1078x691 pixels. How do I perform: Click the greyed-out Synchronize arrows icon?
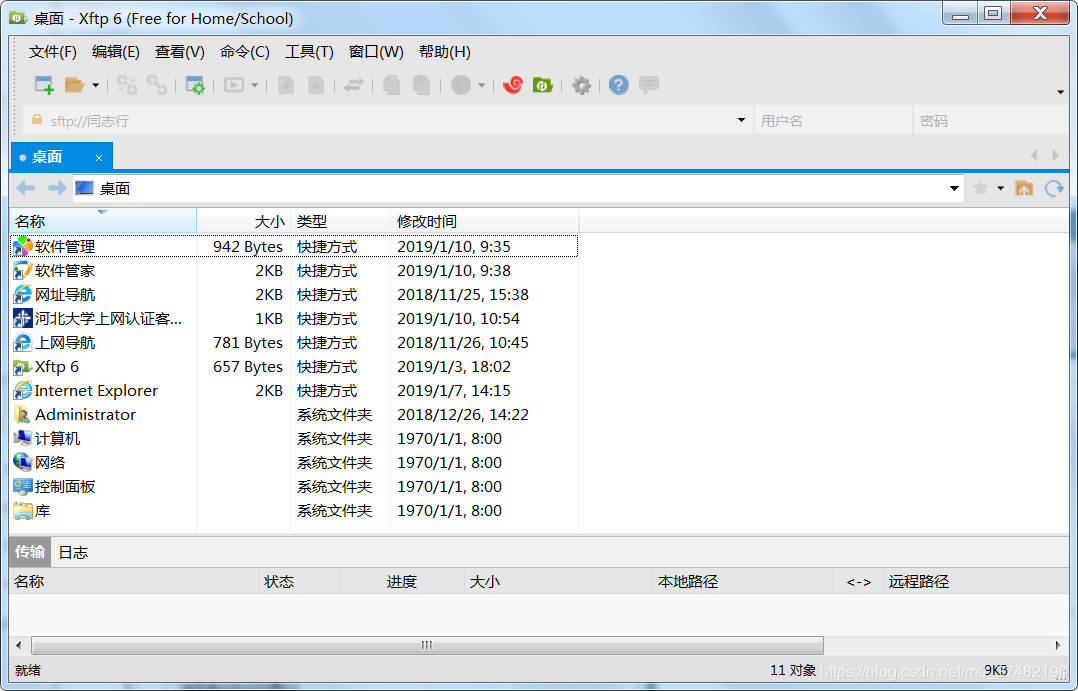click(353, 85)
